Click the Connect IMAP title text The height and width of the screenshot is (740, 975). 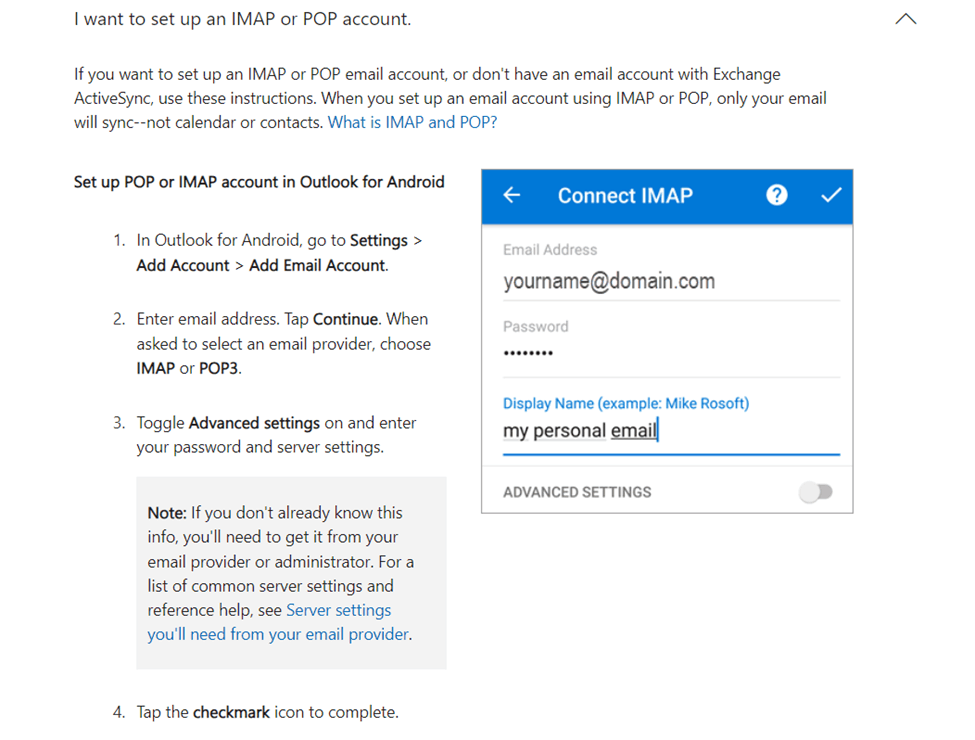625,196
